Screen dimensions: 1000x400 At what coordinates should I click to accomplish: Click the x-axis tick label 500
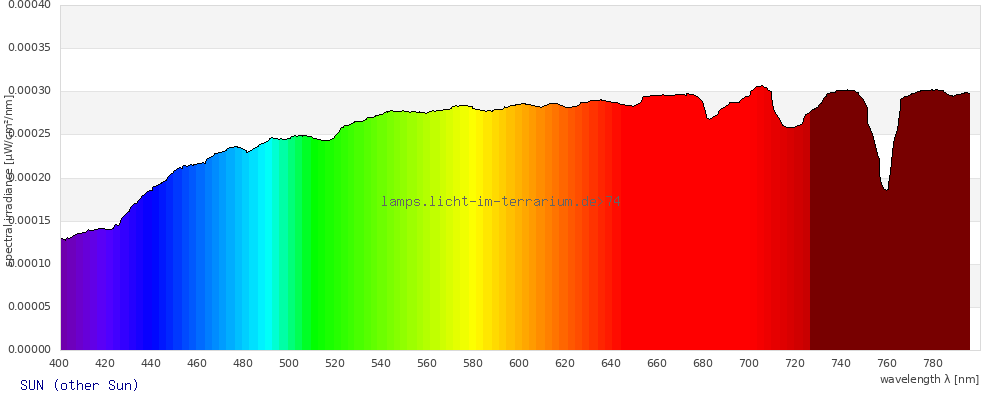tap(289, 364)
